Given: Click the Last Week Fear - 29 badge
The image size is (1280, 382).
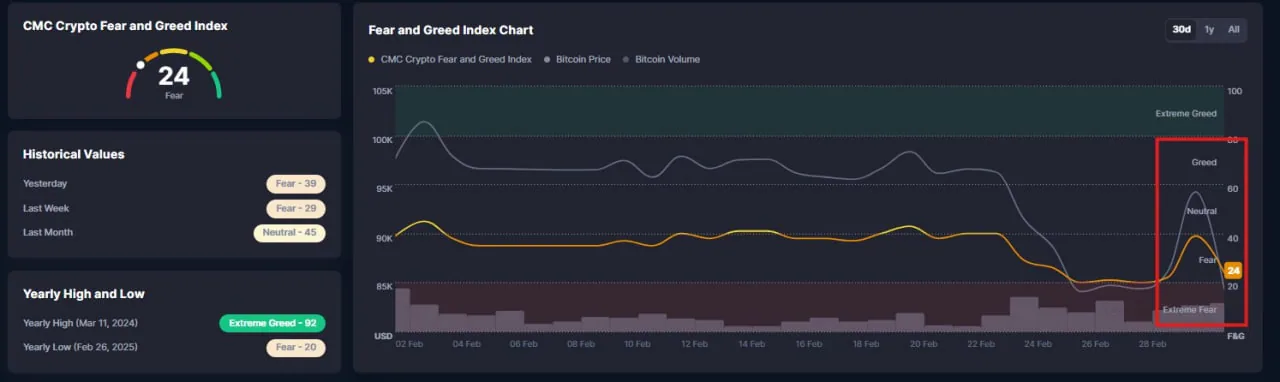Looking at the screenshot, I should 296,208.
